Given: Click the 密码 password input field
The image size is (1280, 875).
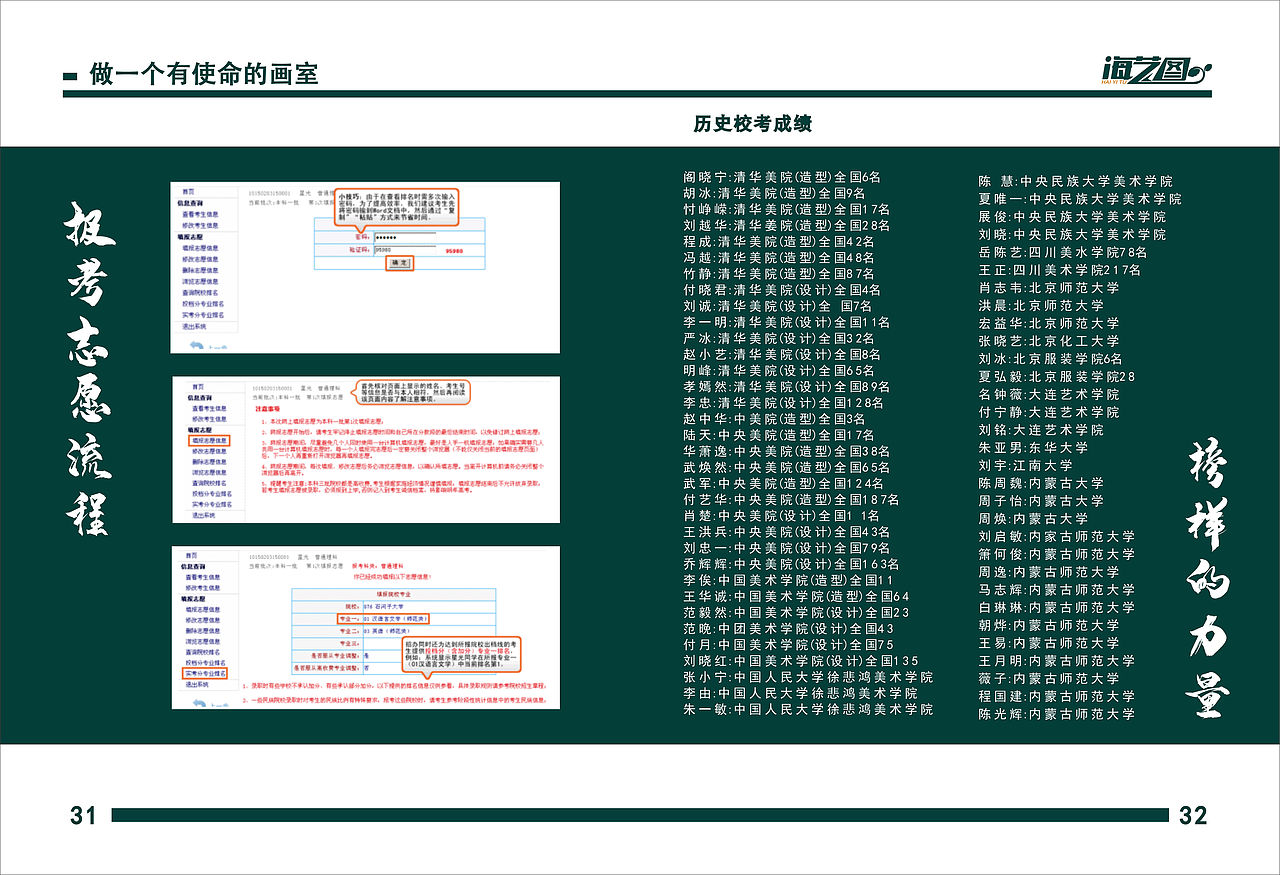Looking at the screenshot, I should pos(405,237).
